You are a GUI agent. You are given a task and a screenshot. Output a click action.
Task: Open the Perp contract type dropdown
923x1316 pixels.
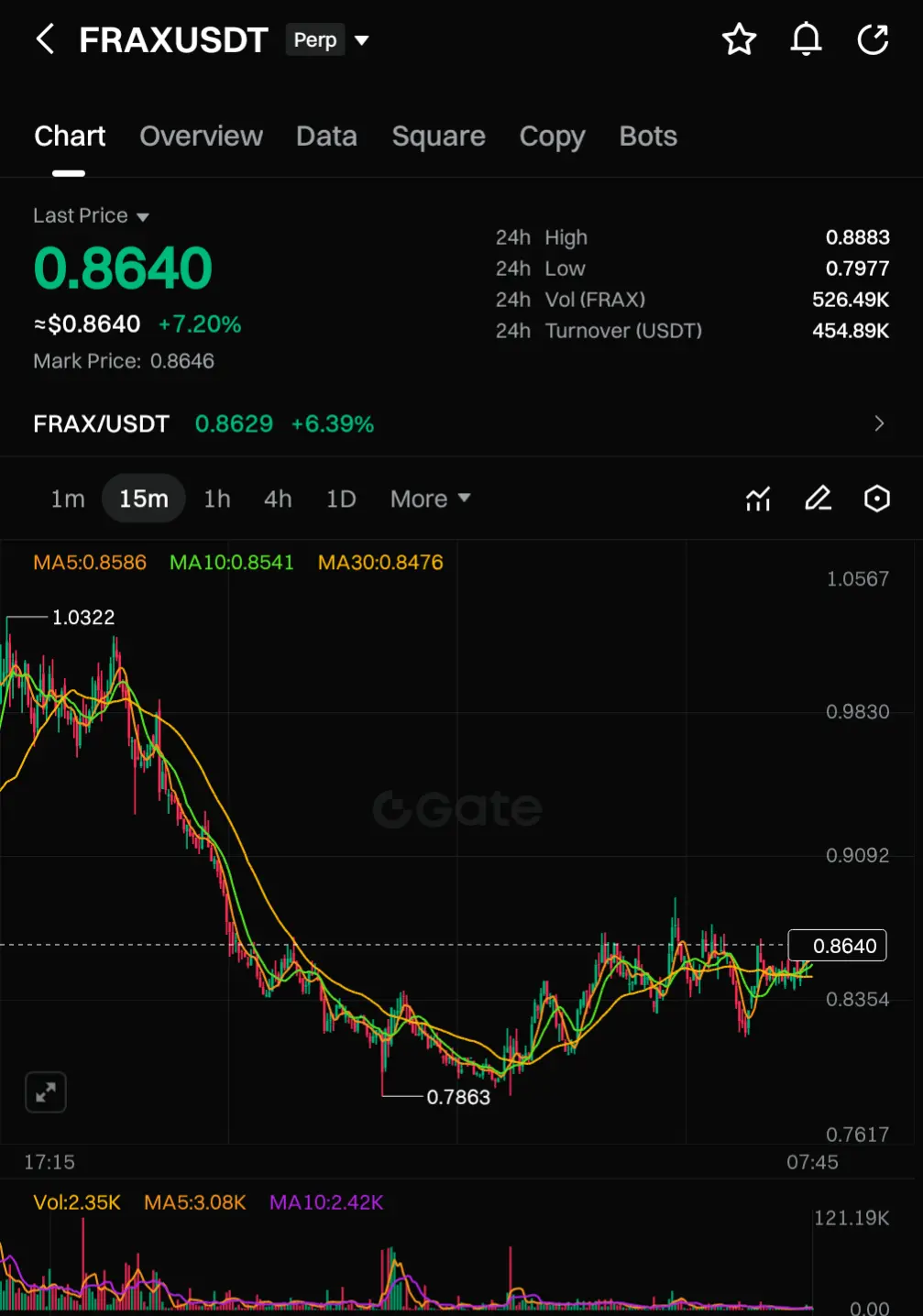click(327, 40)
